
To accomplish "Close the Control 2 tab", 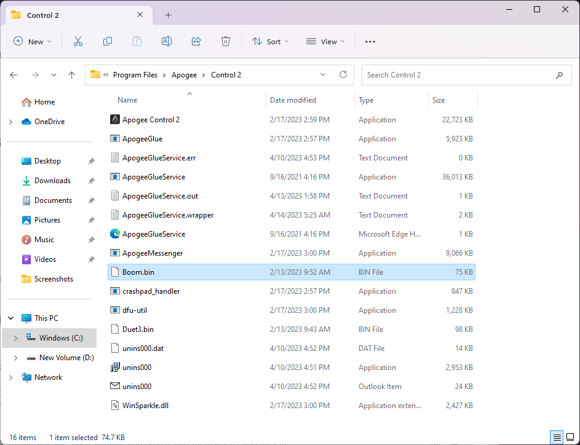I will click(x=140, y=15).
